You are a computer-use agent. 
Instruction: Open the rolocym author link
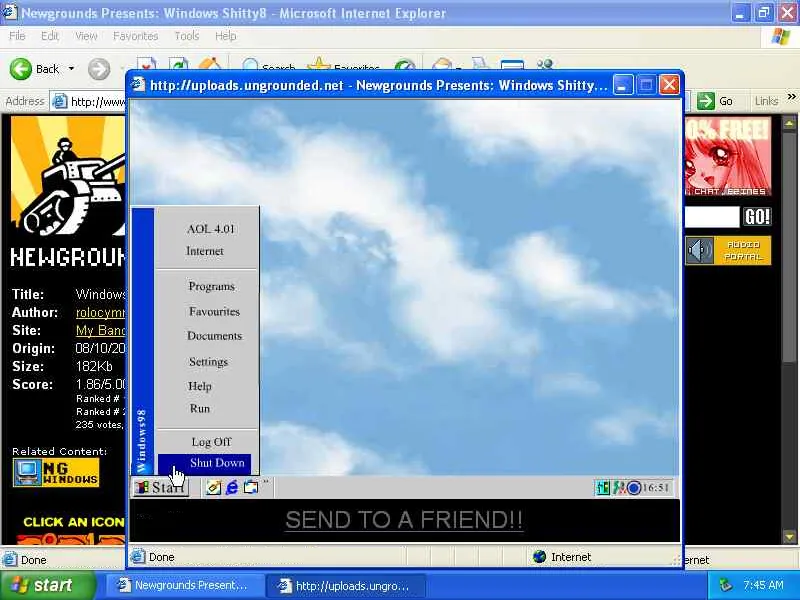[x=101, y=312]
